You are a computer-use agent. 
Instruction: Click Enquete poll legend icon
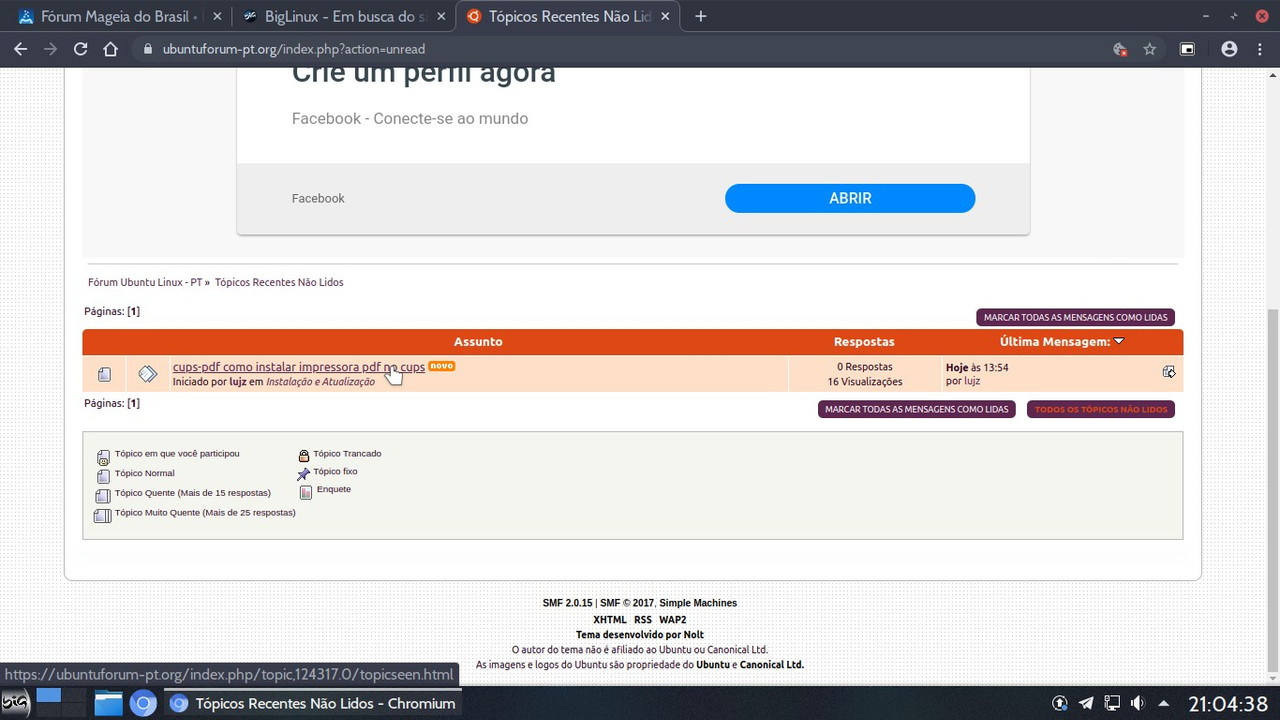[306, 491]
